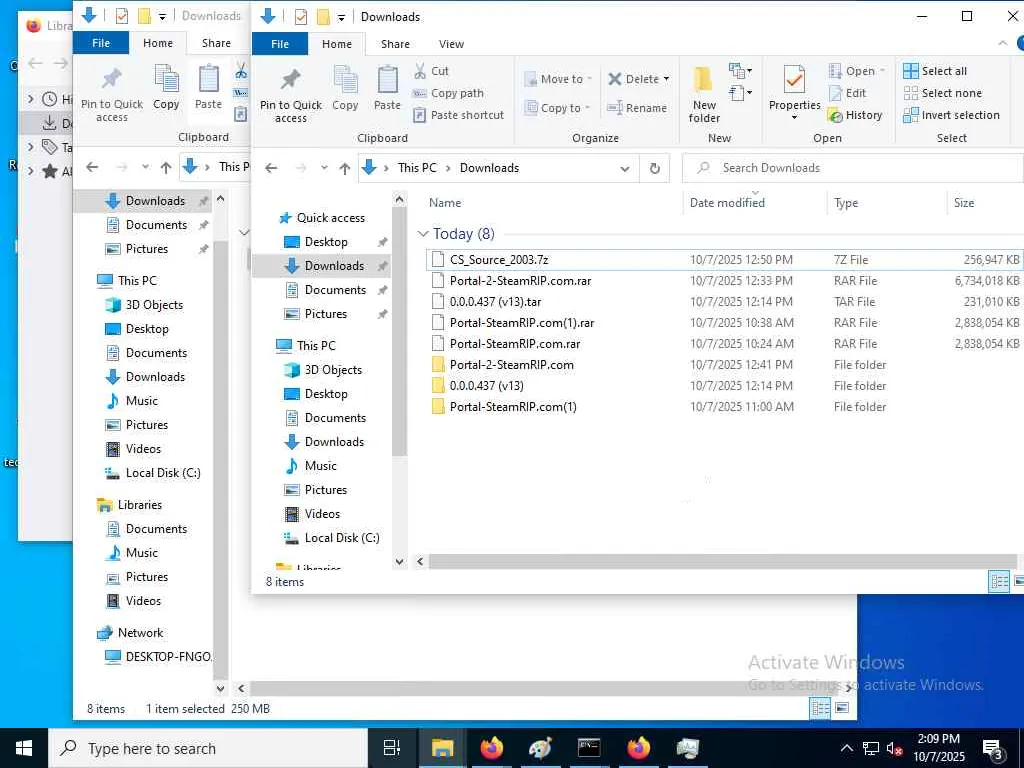
Task: Click Select none in Select group
Action: click(942, 93)
